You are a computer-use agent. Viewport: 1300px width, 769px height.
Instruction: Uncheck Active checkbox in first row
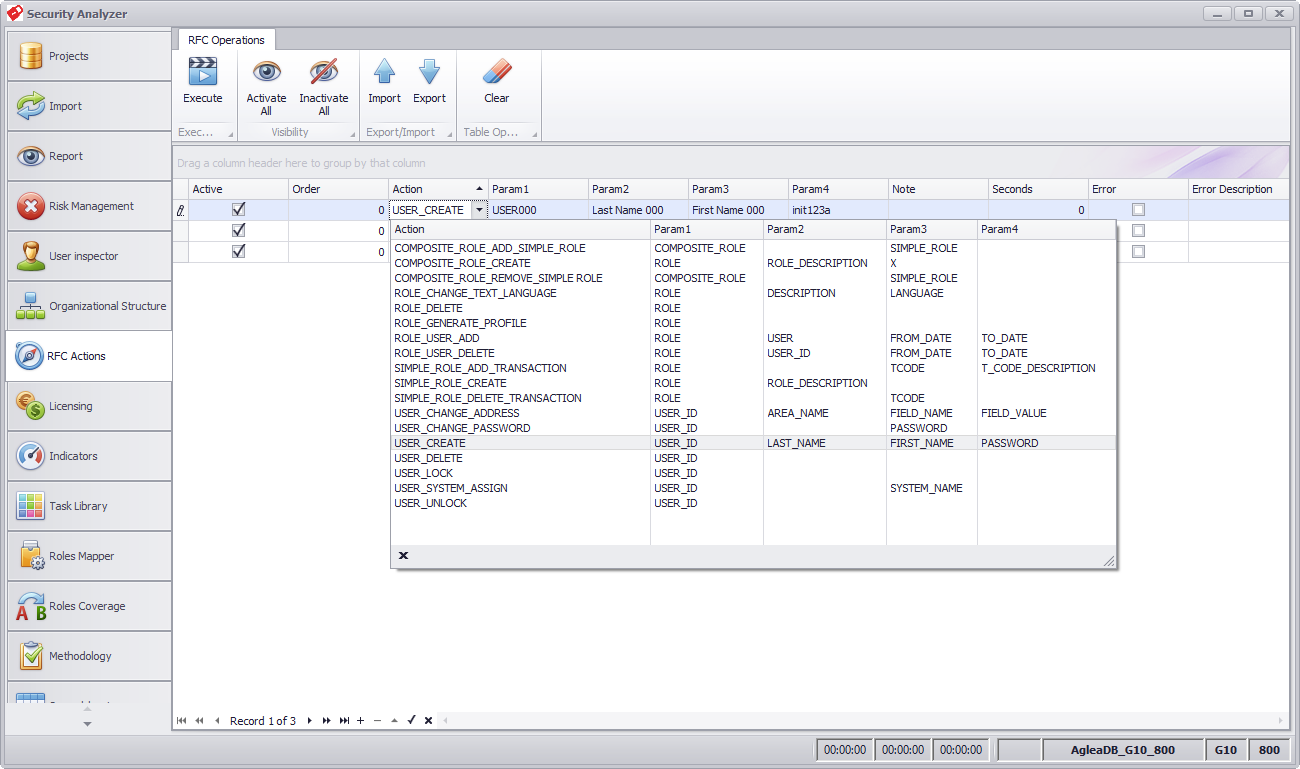point(238,210)
